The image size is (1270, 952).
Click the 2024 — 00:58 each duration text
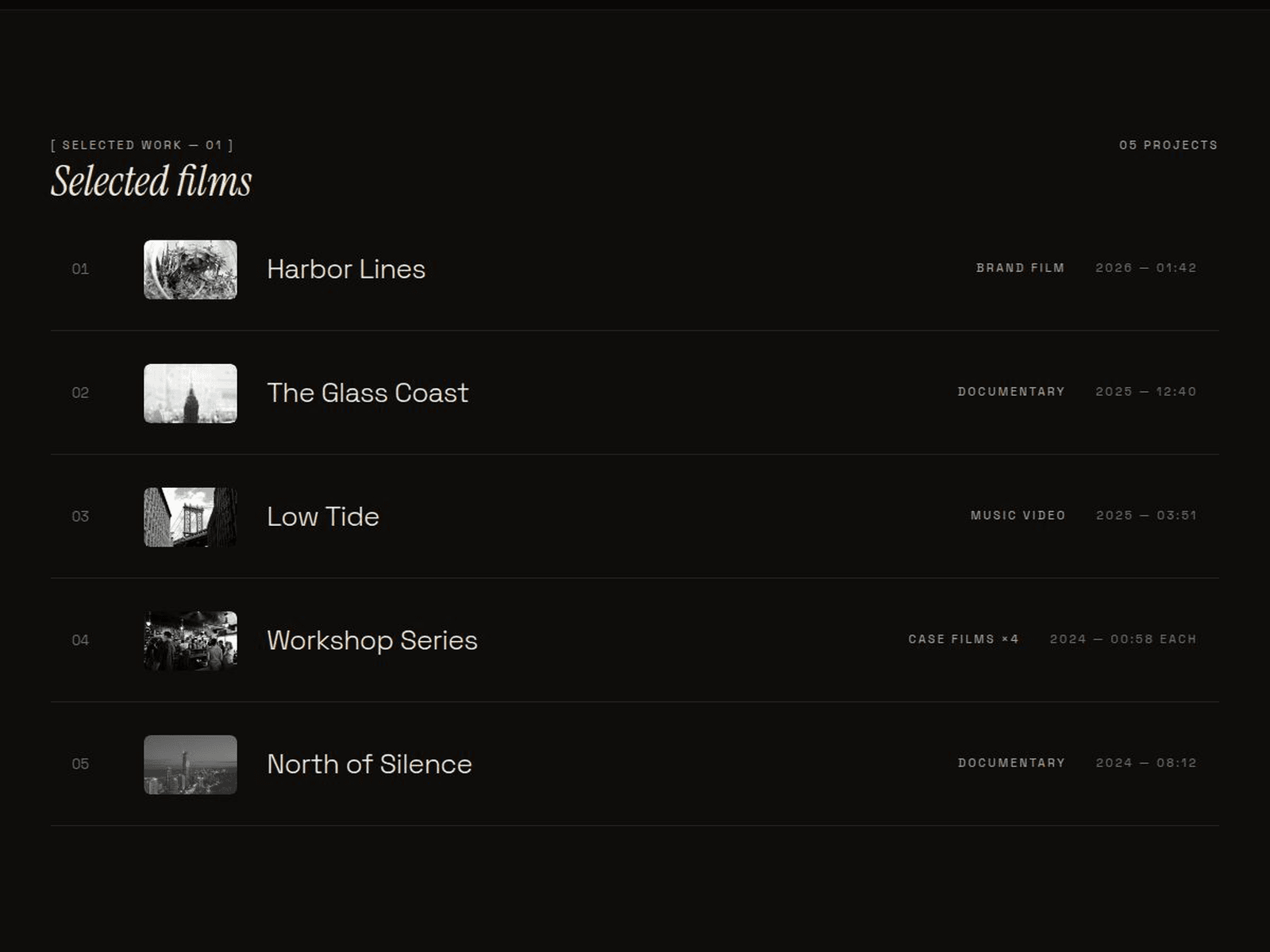tap(1123, 639)
